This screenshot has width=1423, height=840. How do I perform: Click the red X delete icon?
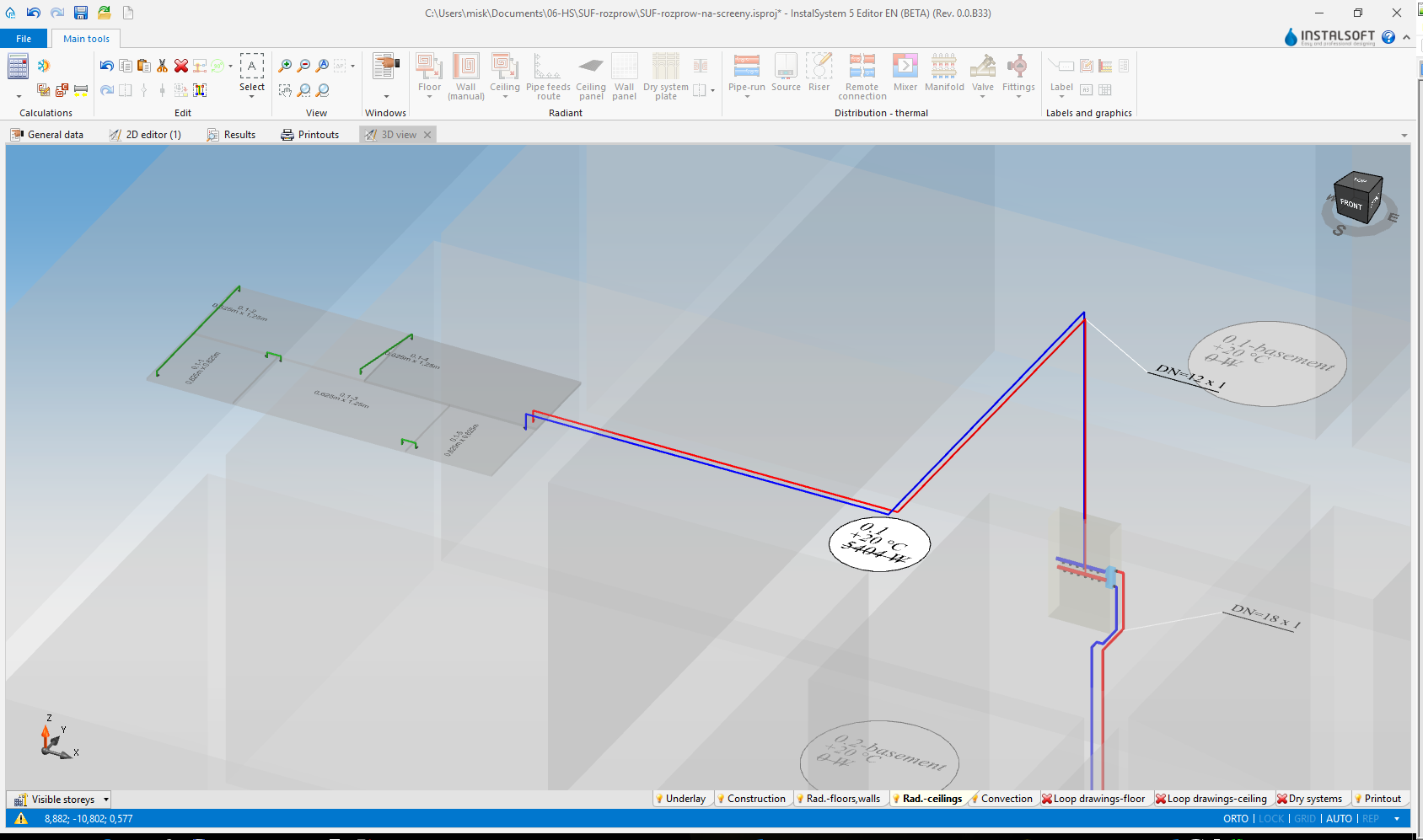tap(181, 66)
